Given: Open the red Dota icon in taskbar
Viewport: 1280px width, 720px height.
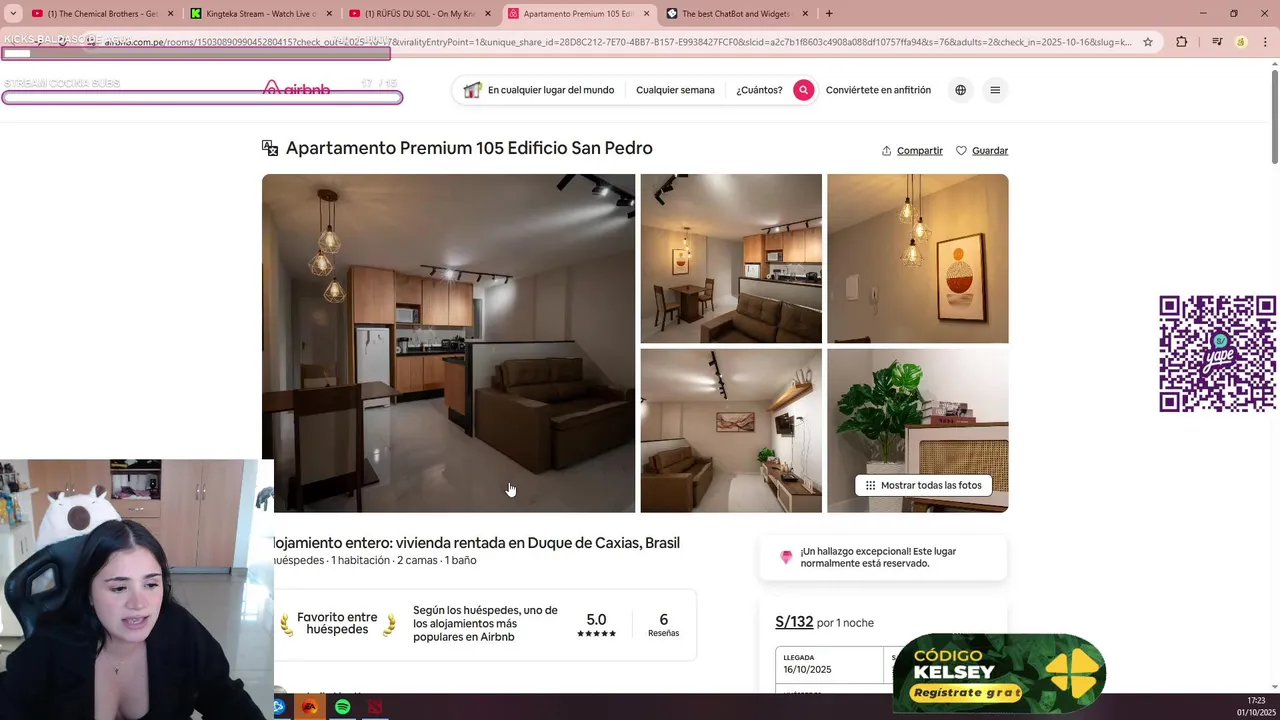Looking at the screenshot, I should click(x=374, y=707).
